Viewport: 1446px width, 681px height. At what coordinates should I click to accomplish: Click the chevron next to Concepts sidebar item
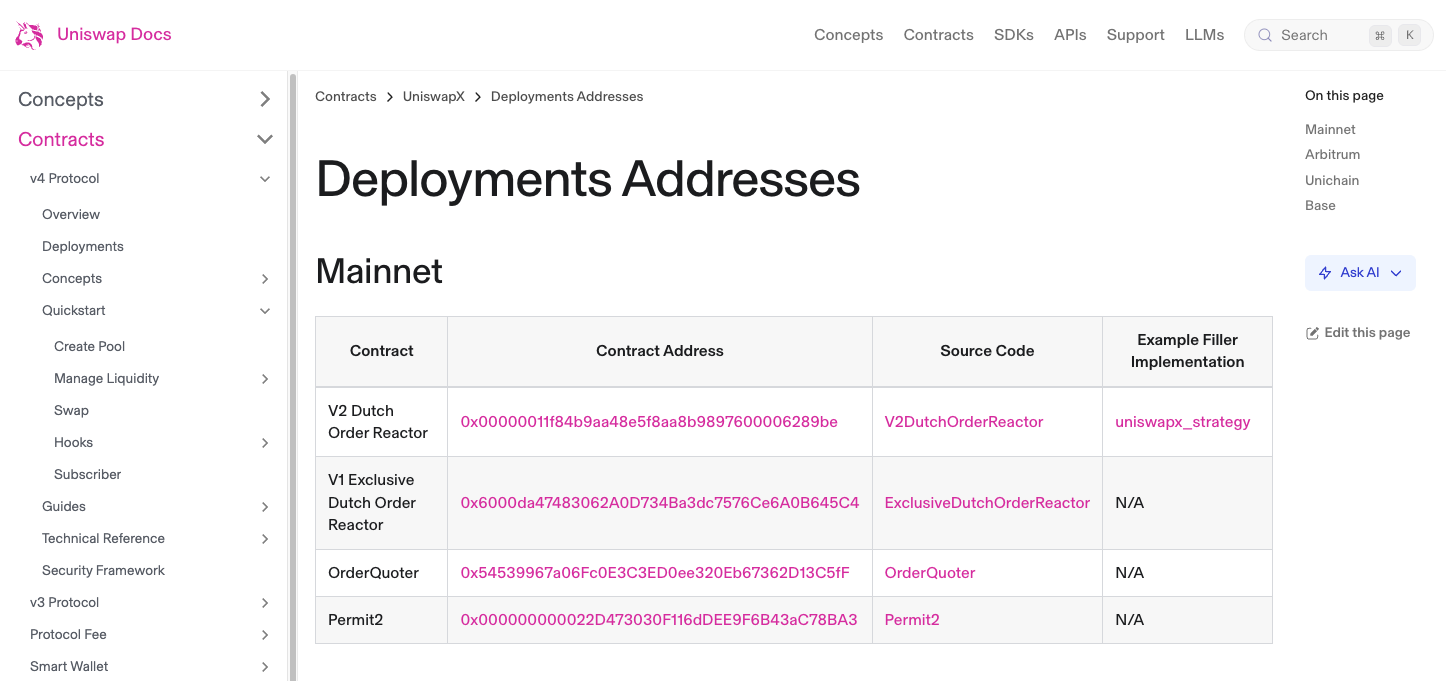click(265, 99)
